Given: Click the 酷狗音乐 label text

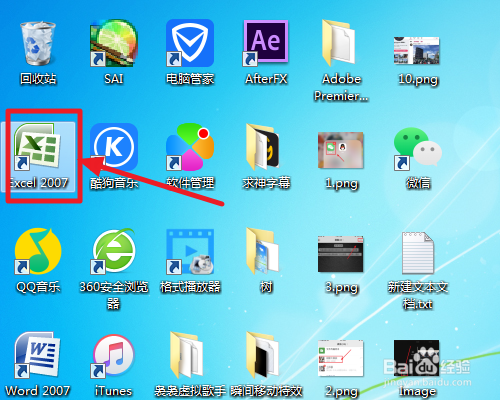Looking at the screenshot, I should (114, 183).
